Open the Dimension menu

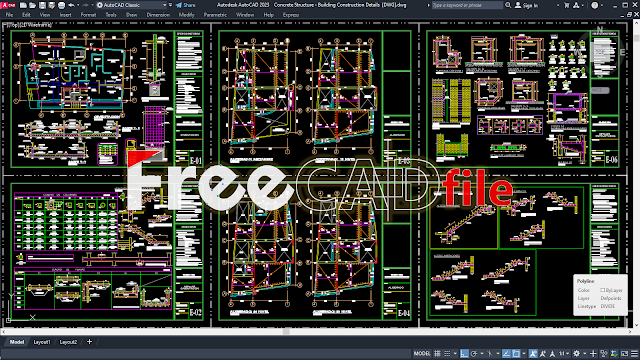pos(158,15)
